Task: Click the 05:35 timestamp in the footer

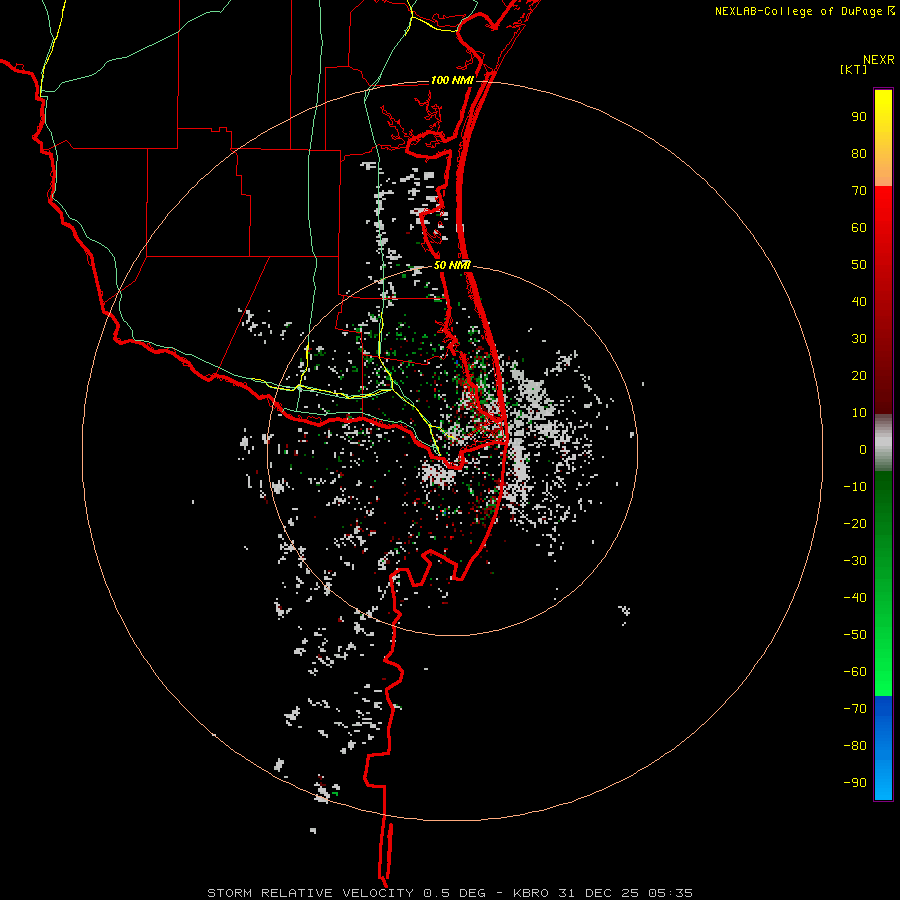Action: coord(670,893)
